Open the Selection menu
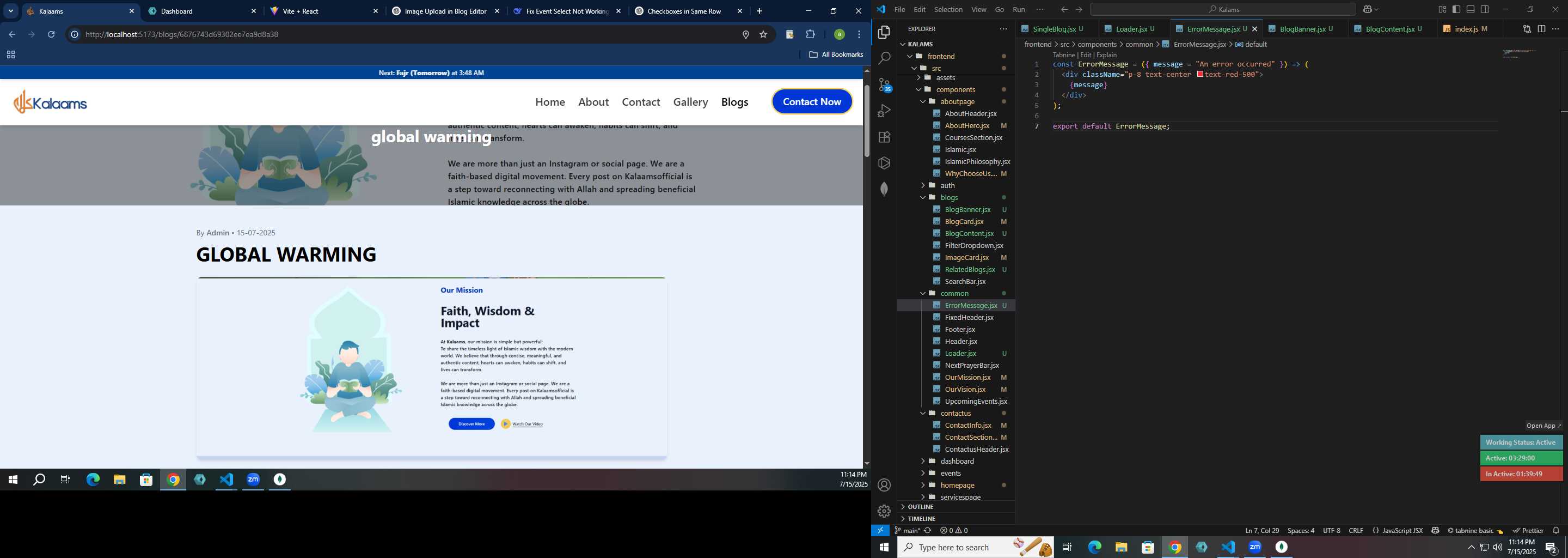Image resolution: width=1568 pixels, height=558 pixels. pyautogui.click(x=948, y=10)
